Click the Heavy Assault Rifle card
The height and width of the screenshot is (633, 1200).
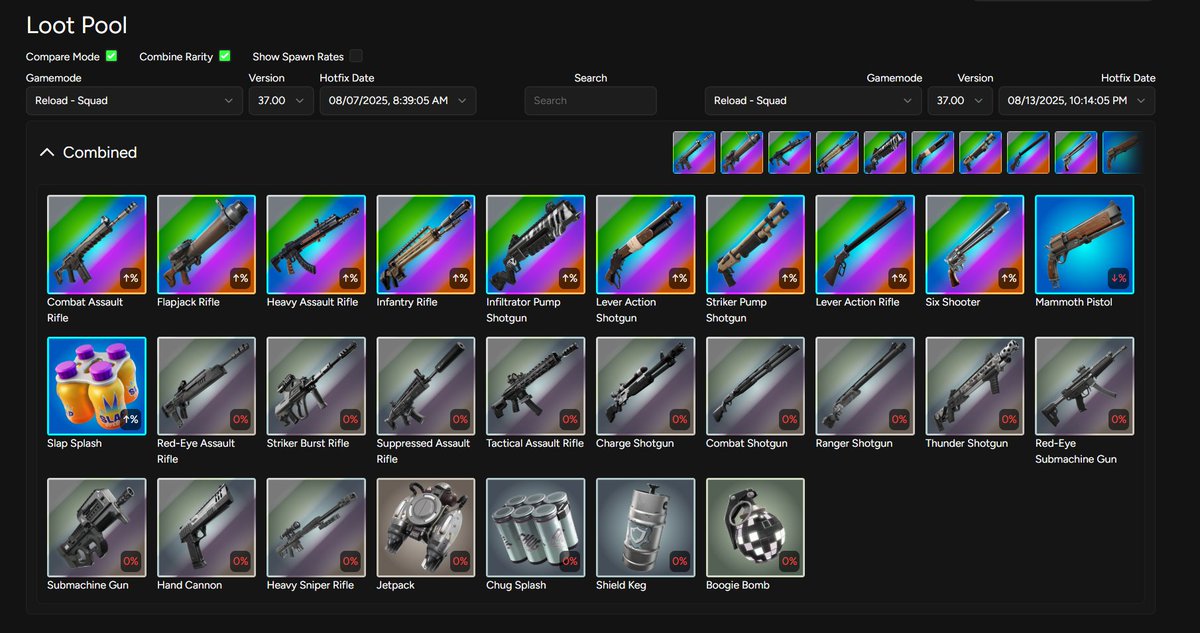316,244
